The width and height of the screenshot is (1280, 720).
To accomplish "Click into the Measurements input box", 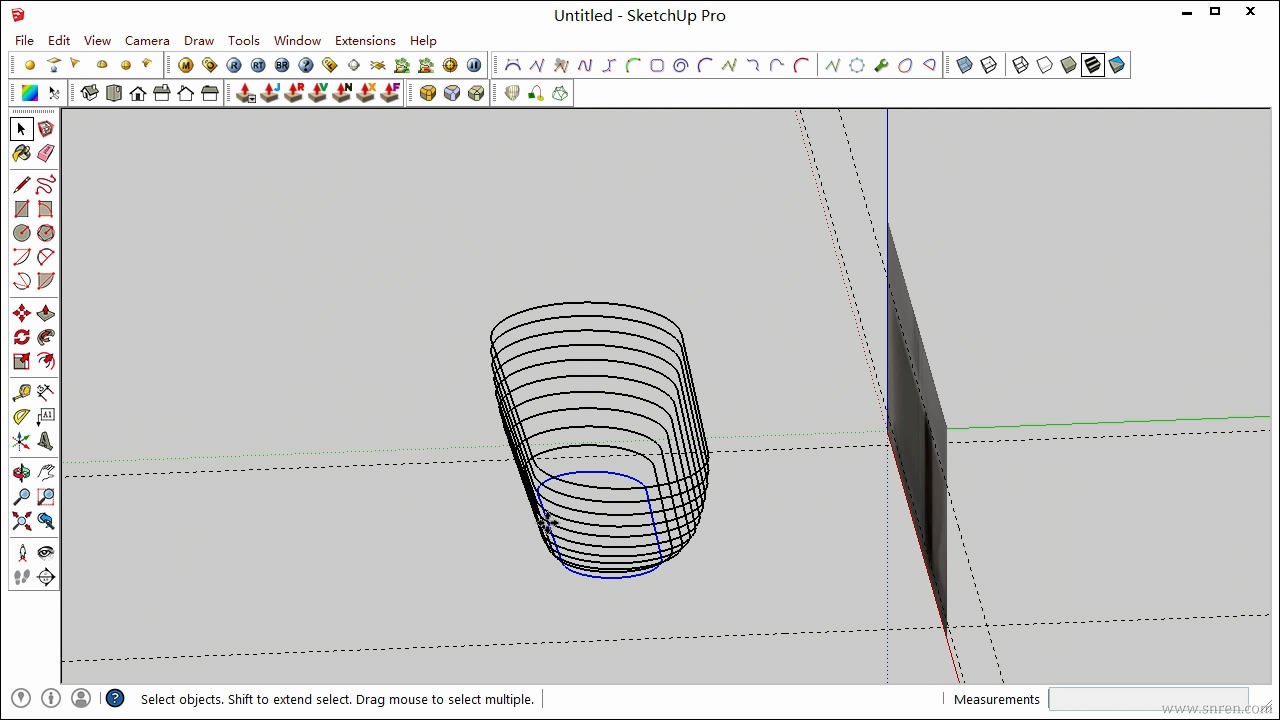I will (x=1148, y=699).
